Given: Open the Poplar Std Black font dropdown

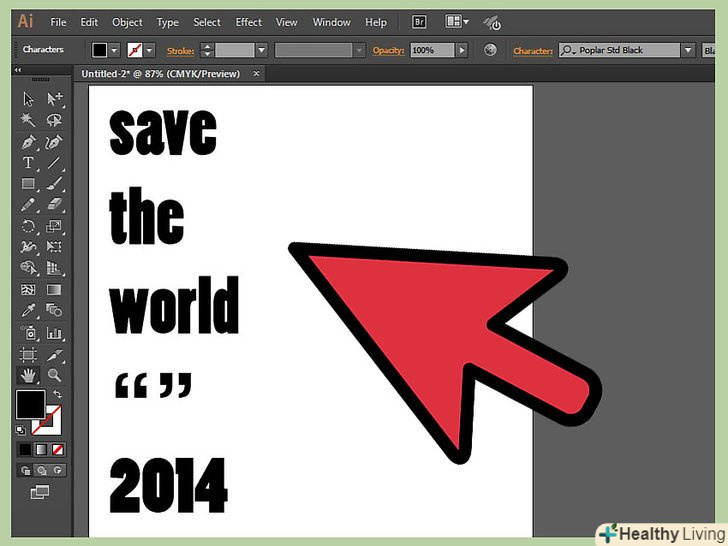Looking at the screenshot, I should click(688, 50).
